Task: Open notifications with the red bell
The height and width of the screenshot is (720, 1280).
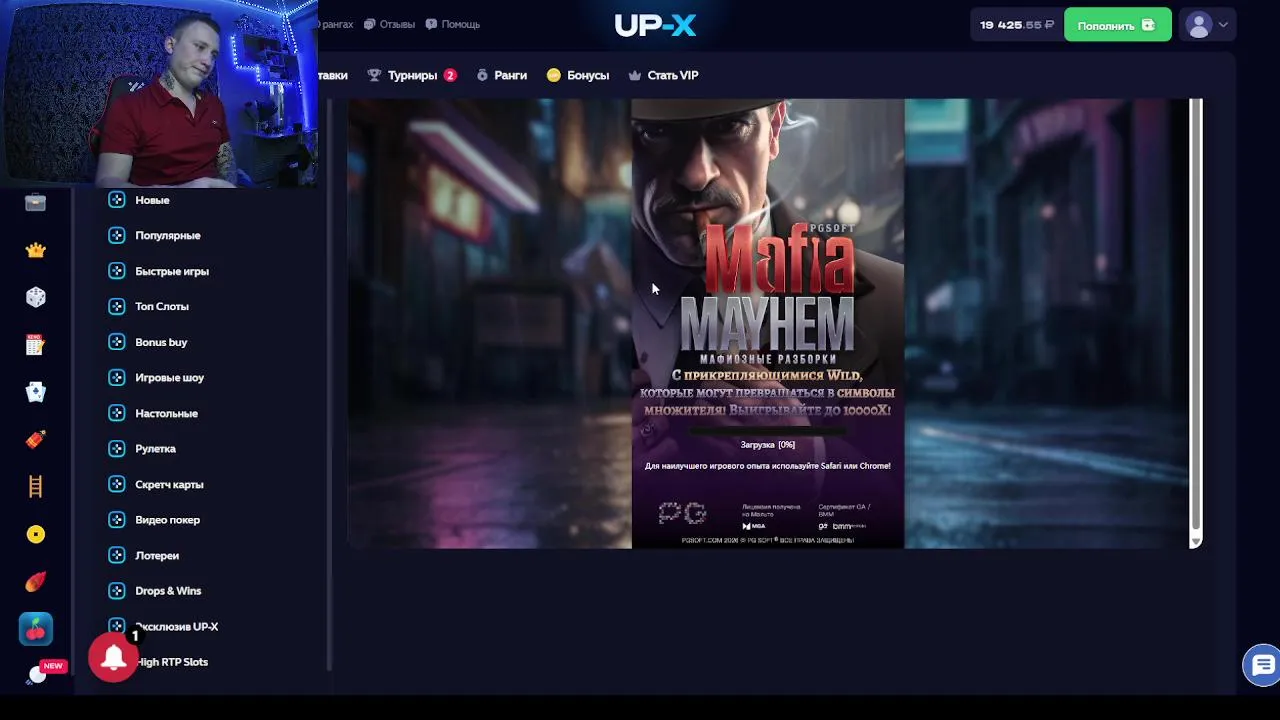Action: pyautogui.click(x=113, y=657)
